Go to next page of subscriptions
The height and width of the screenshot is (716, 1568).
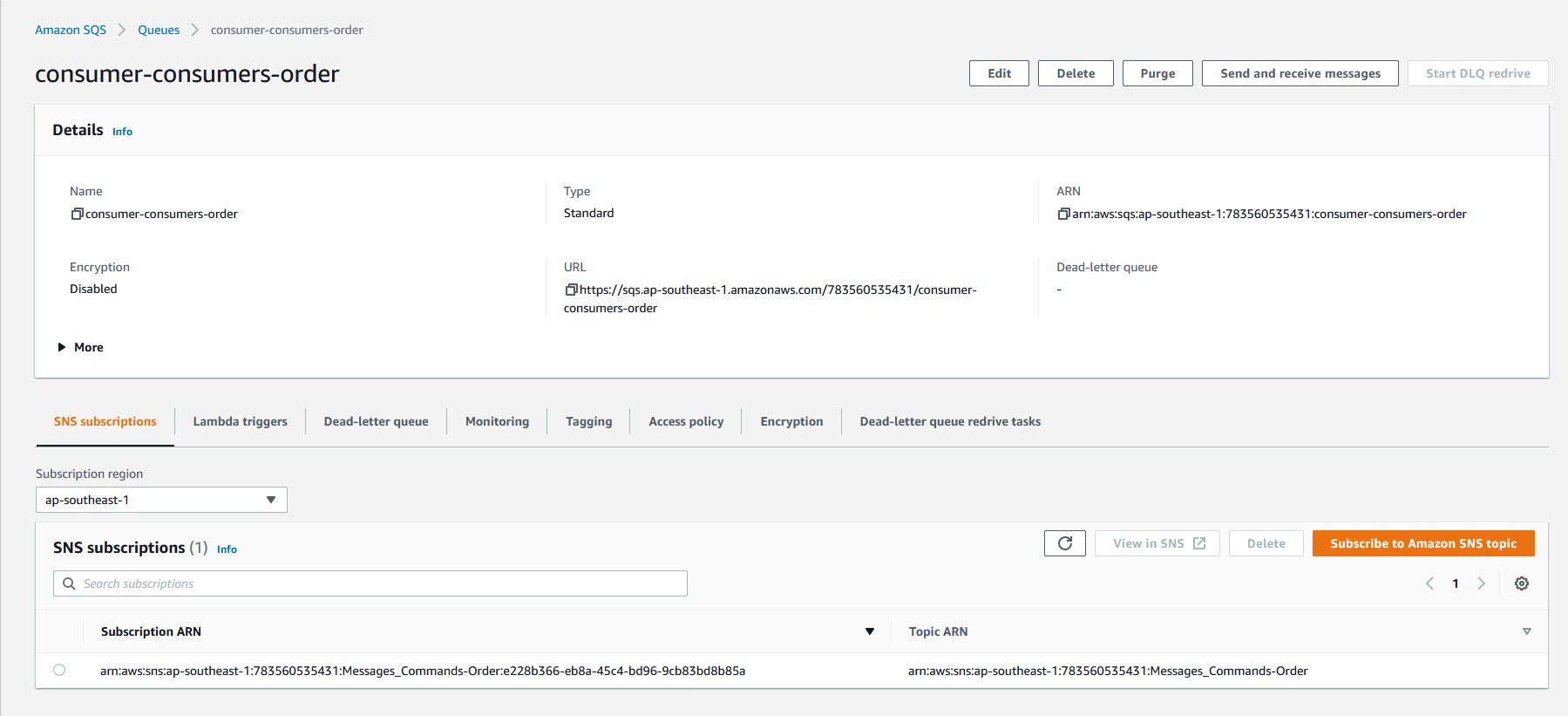pos(1481,583)
